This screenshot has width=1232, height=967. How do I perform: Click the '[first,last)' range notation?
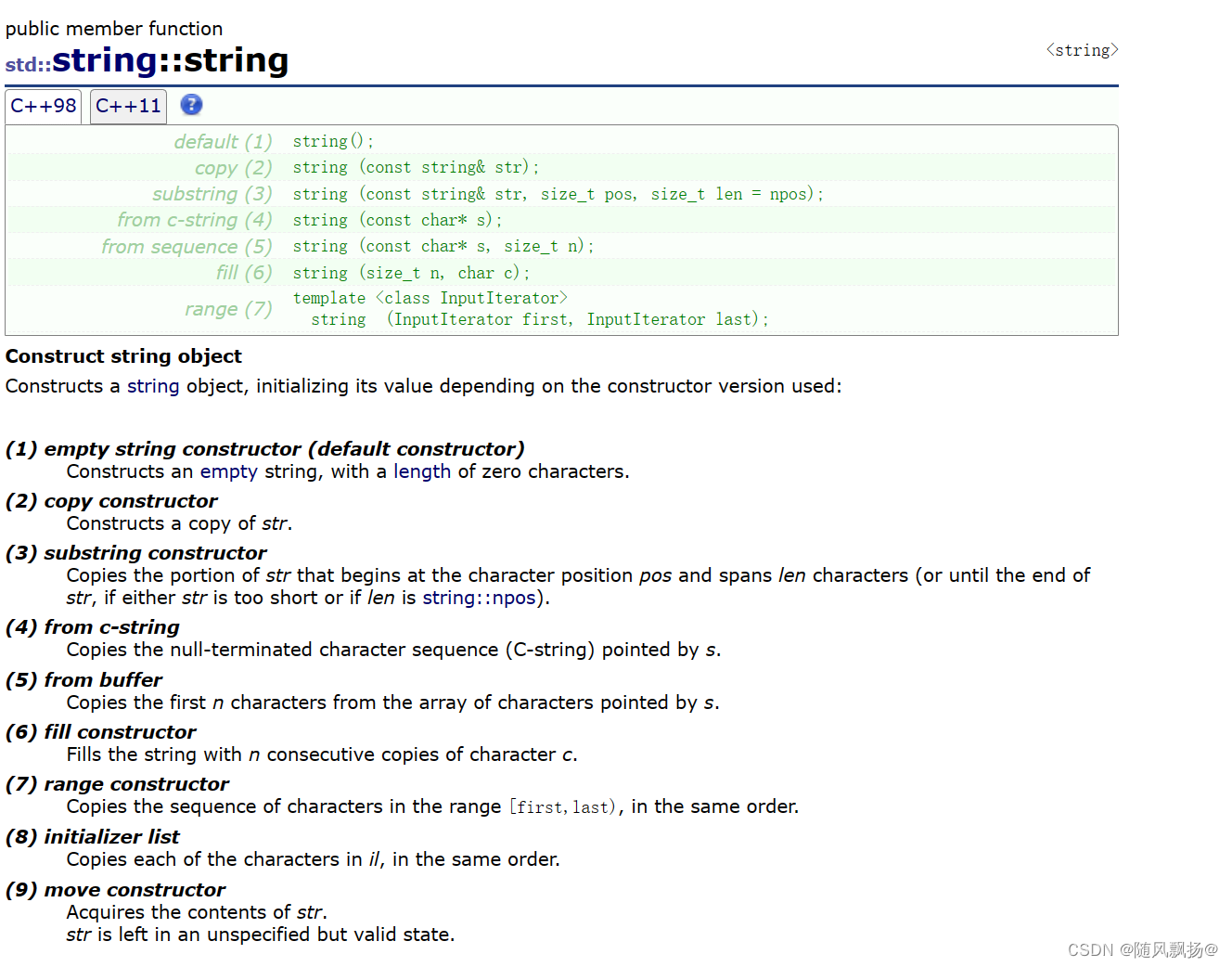pos(562,807)
